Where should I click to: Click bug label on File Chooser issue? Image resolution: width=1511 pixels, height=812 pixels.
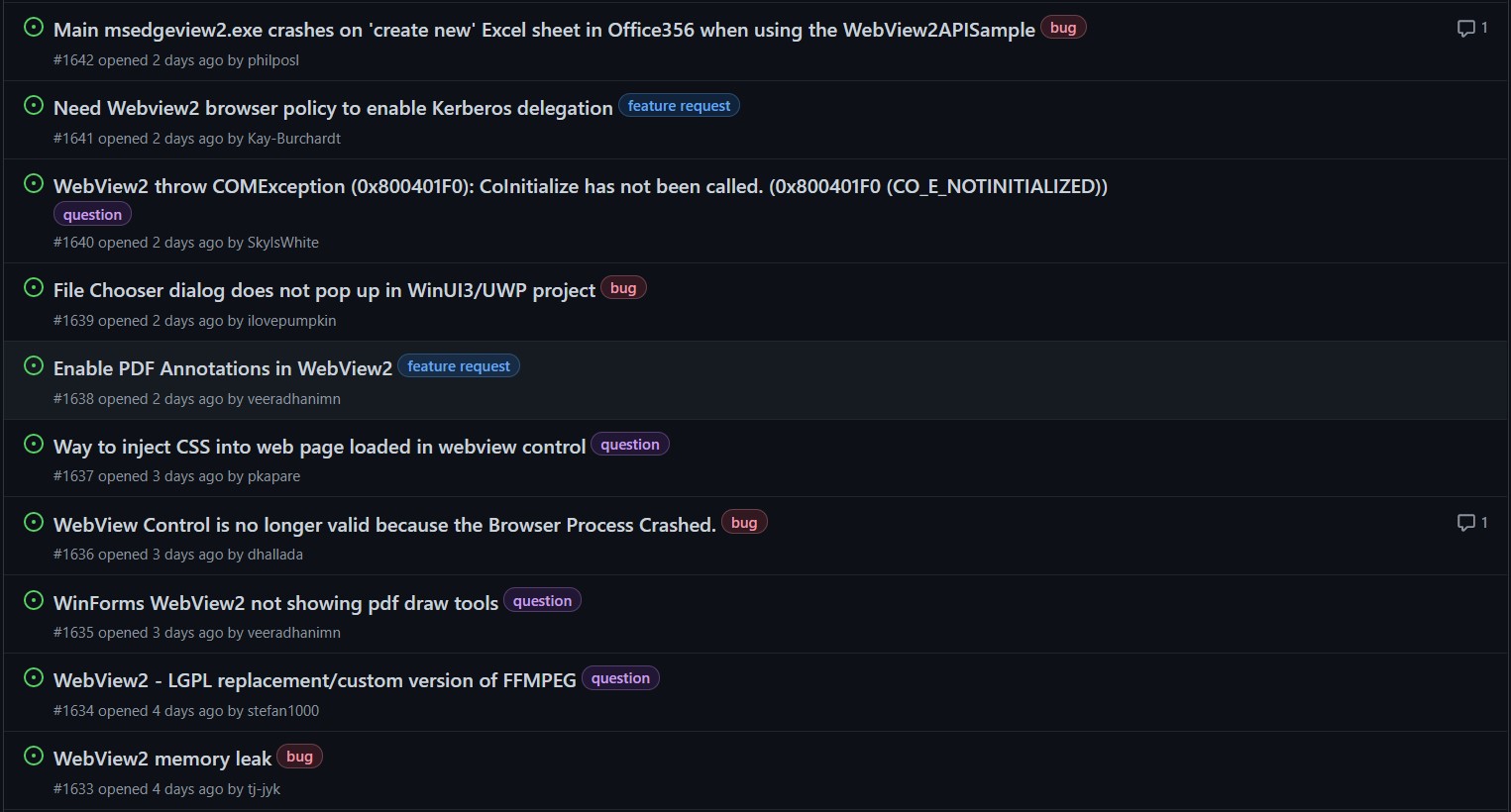coord(623,288)
